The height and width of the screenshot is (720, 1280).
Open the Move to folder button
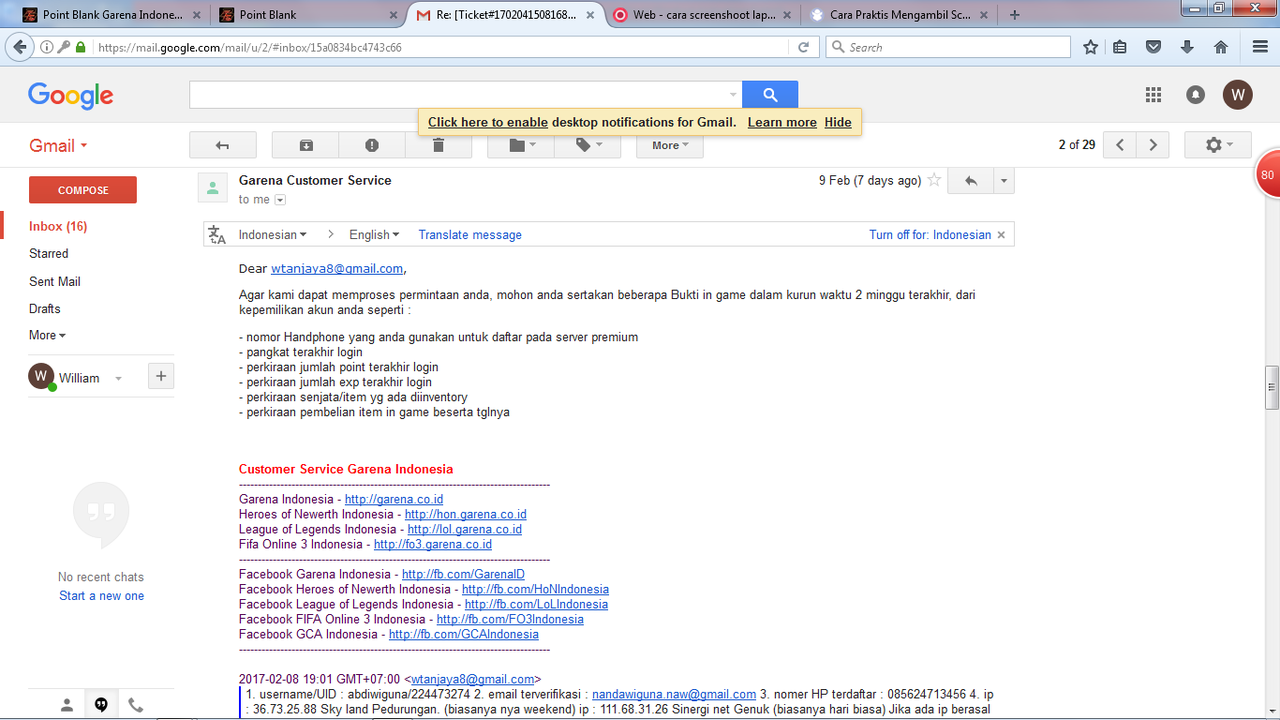(521, 145)
